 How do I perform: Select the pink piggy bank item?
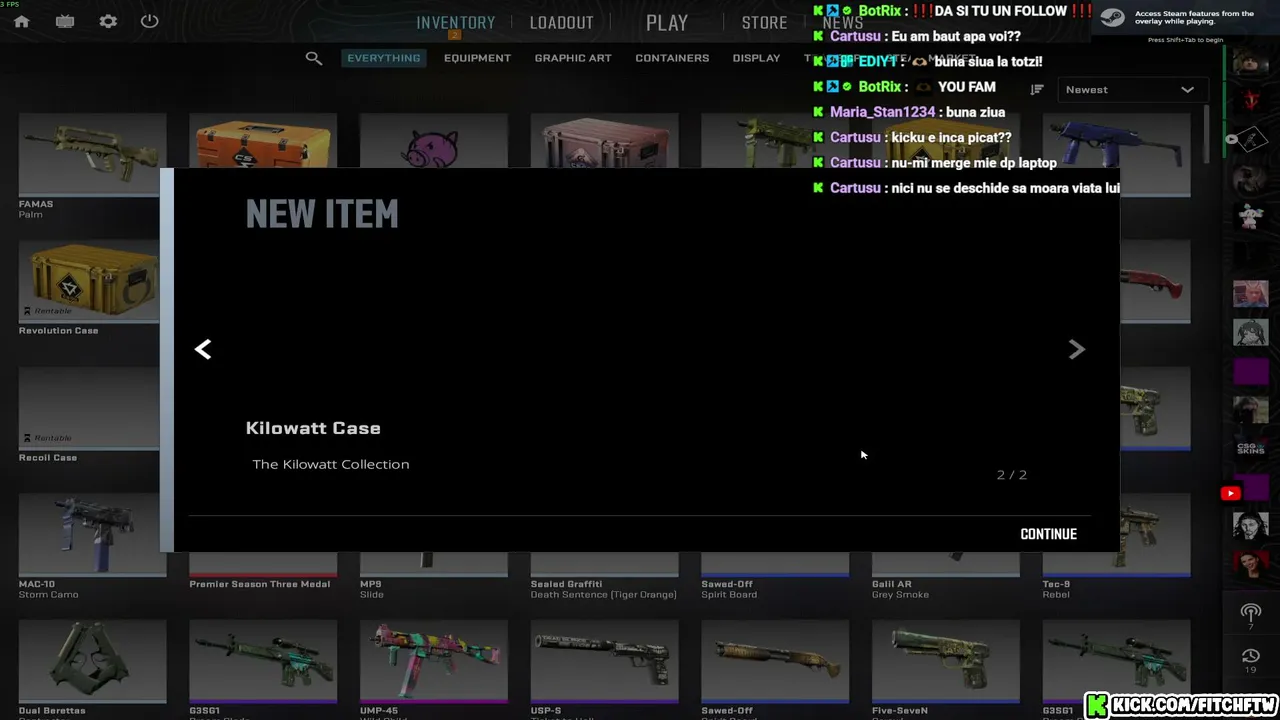(x=434, y=142)
